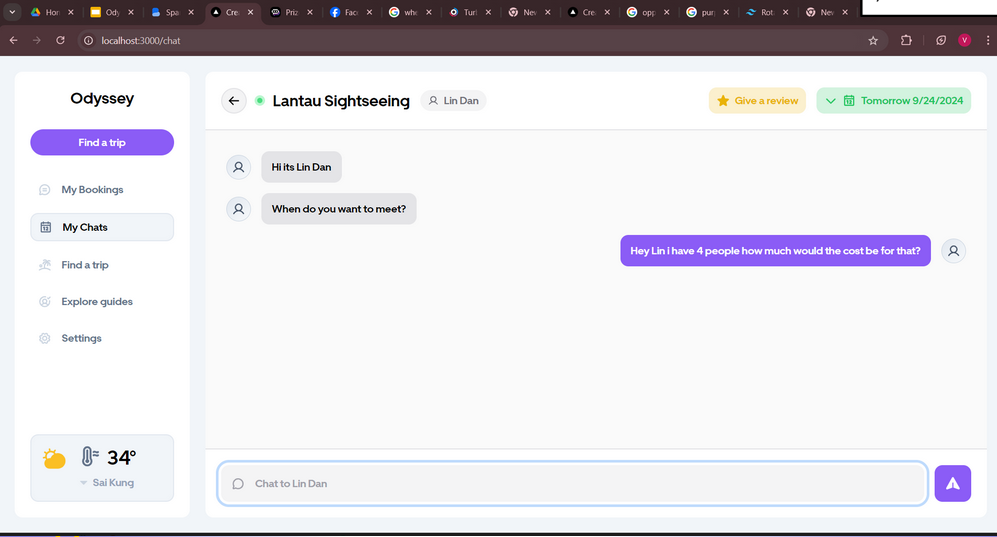Click your avatar beside the purple message
997x537 pixels.
[954, 251]
